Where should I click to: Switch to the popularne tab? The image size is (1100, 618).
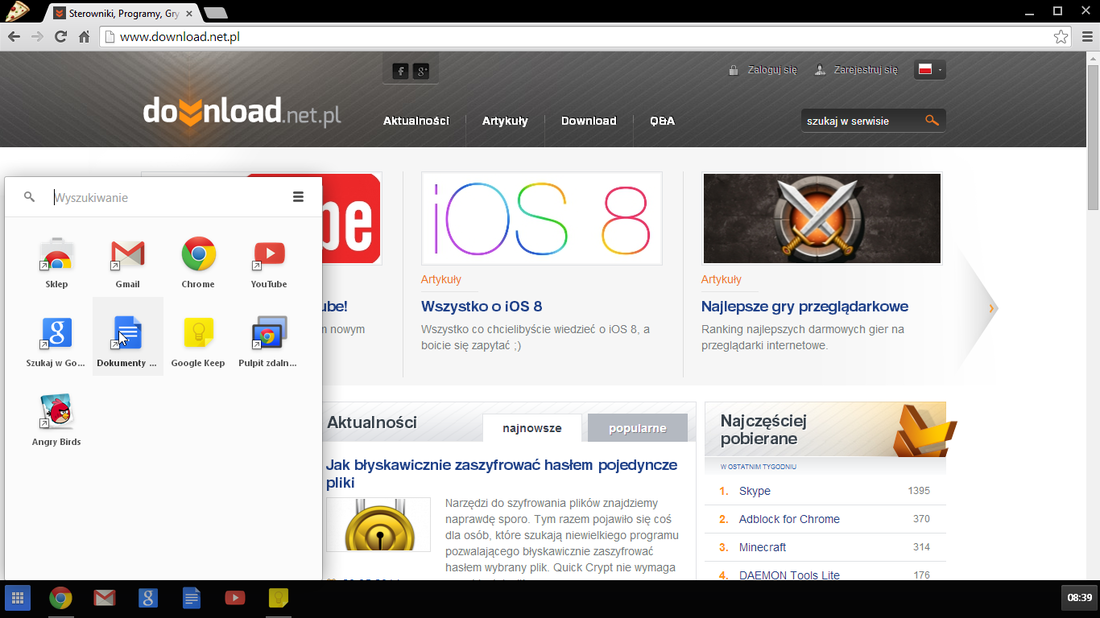click(638, 428)
